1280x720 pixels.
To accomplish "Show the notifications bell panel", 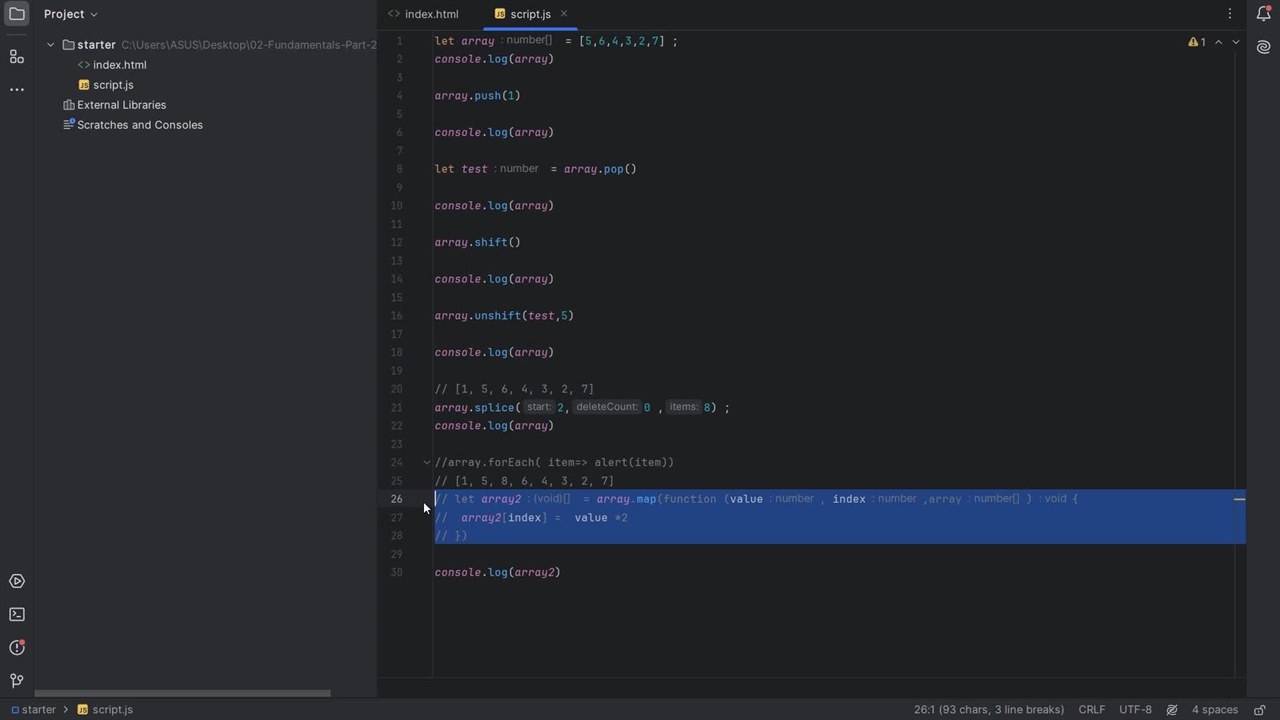I will [x=1263, y=14].
